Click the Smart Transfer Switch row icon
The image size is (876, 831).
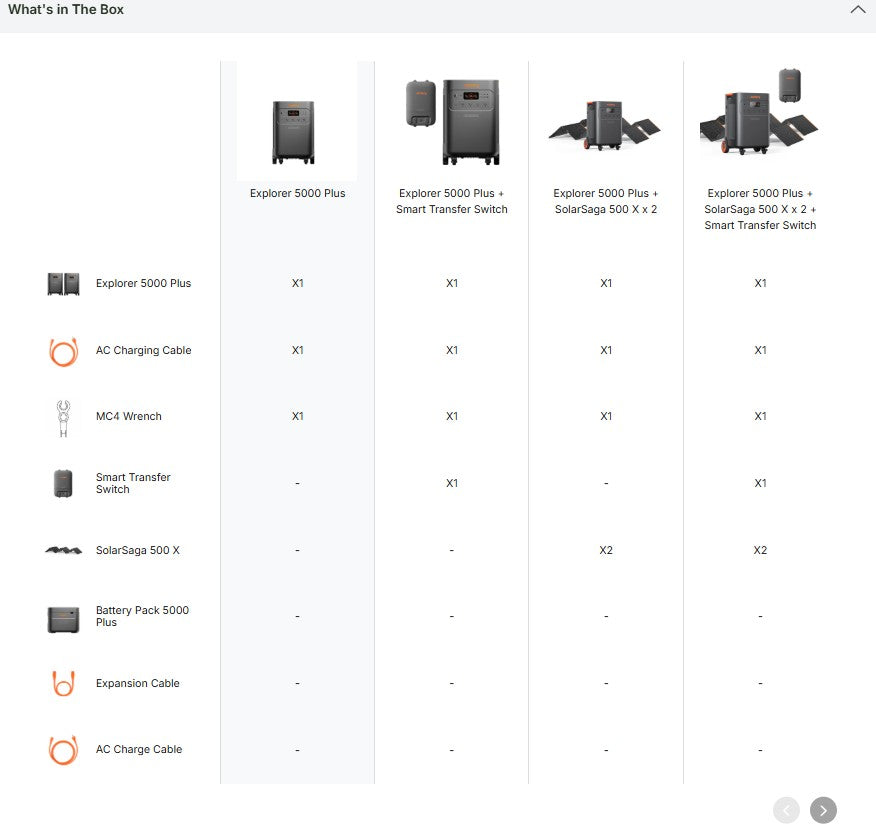coord(63,484)
